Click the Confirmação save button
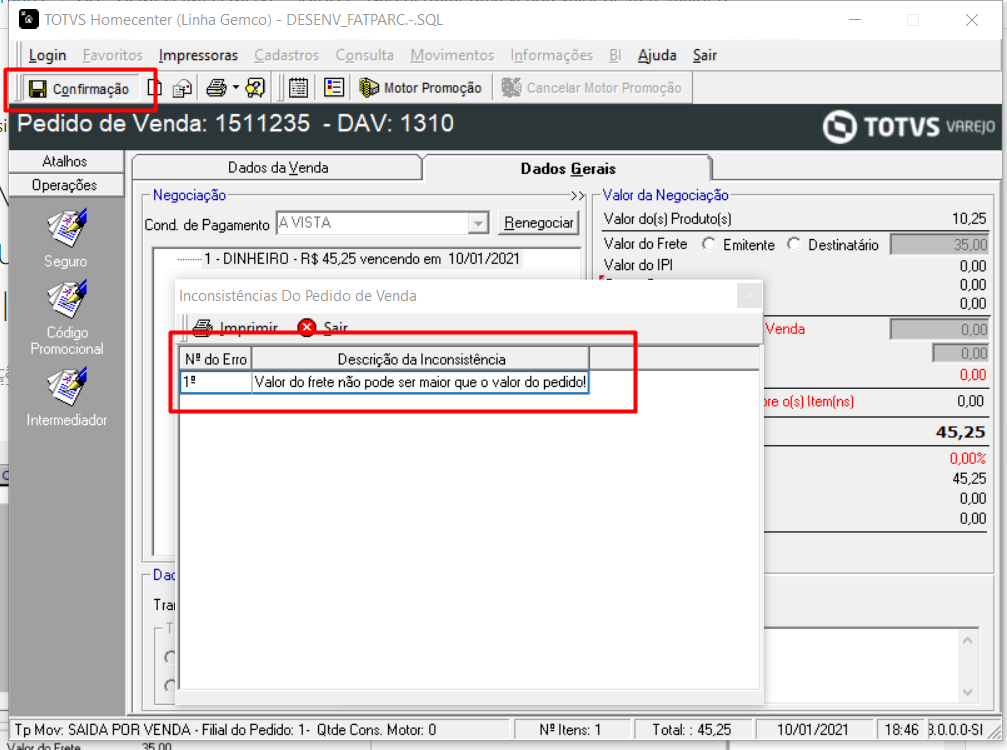The image size is (1007, 750). [x=80, y=89]
